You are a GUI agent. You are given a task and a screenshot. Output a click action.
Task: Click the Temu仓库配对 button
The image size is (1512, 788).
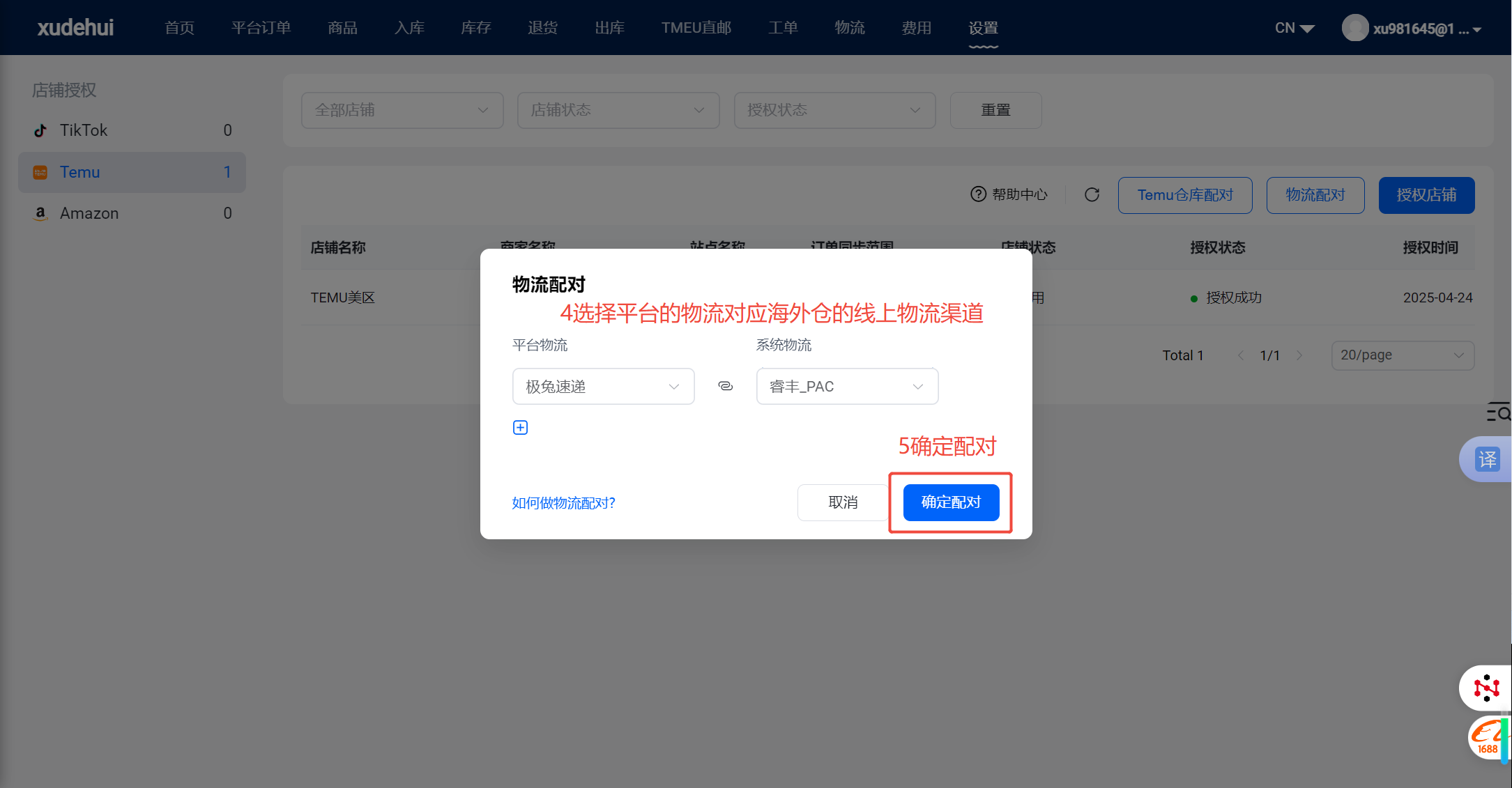coord(1185,195)
